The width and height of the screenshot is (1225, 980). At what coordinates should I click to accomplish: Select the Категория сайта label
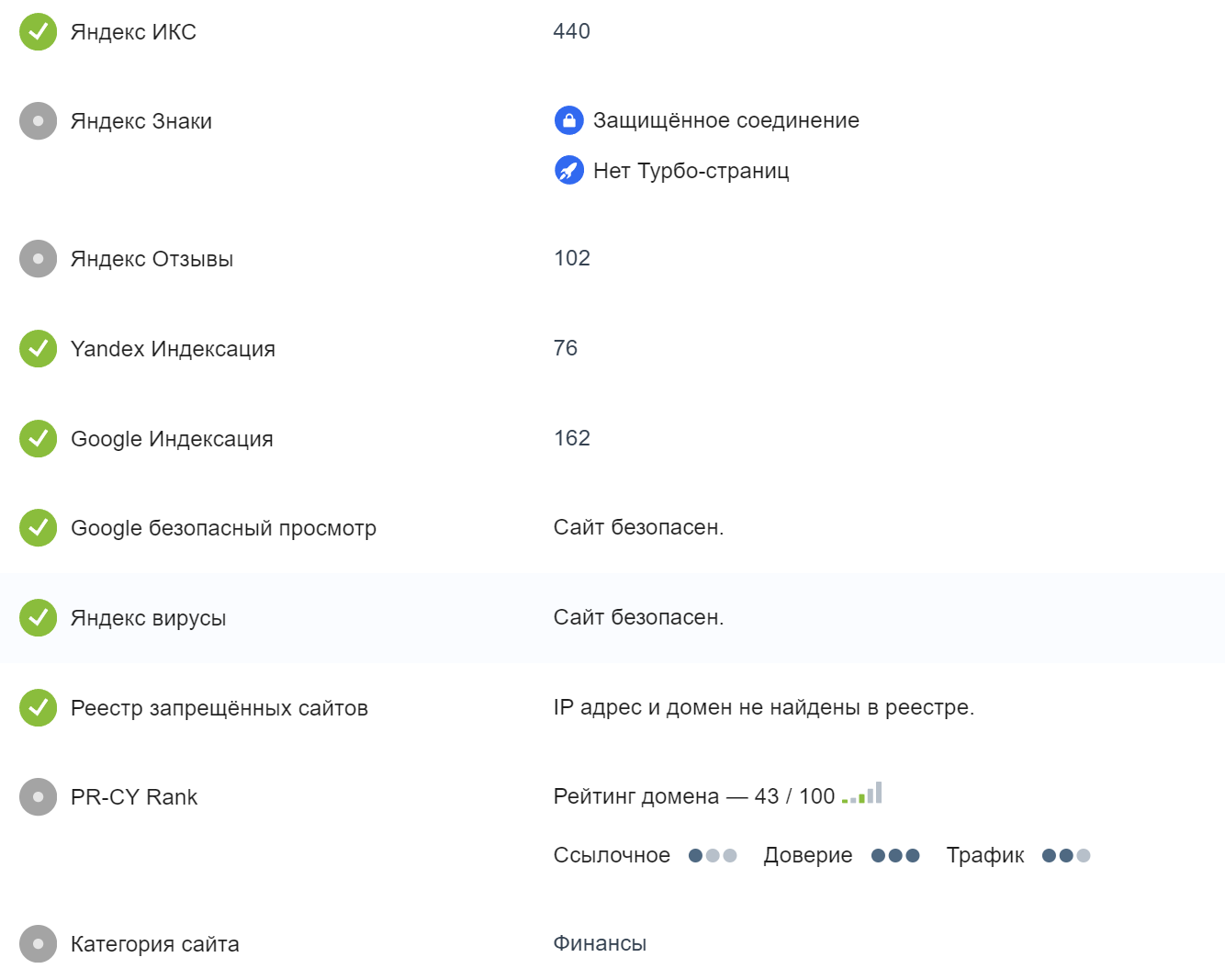154,944
